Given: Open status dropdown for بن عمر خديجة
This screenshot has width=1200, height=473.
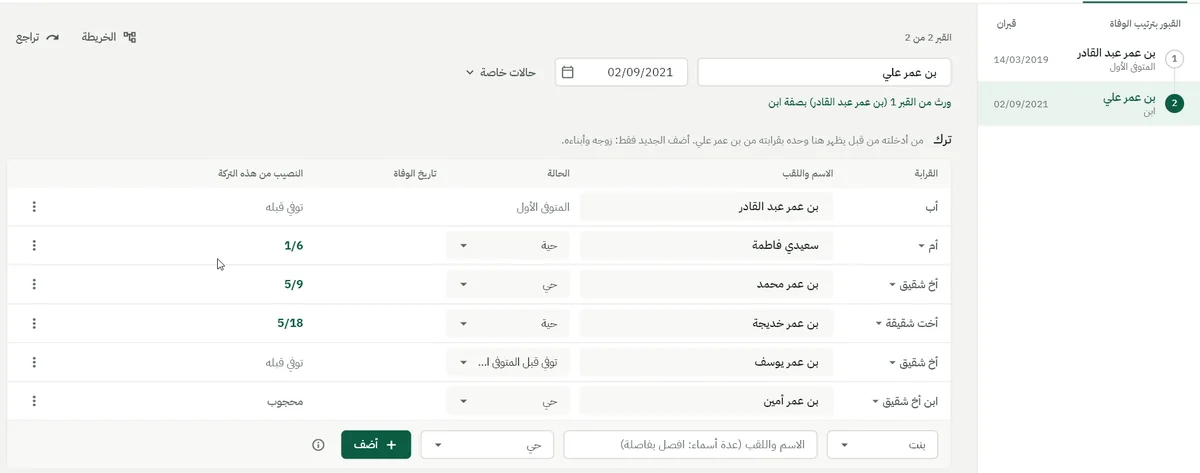Looking at the screenshot, I should (x=510, y=324).
